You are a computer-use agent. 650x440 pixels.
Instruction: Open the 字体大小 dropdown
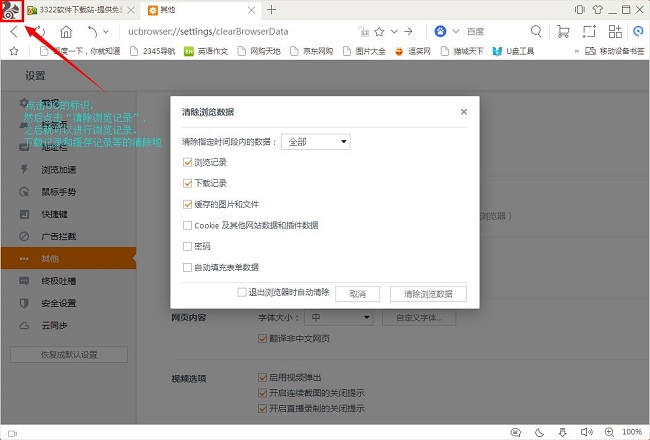340,318
